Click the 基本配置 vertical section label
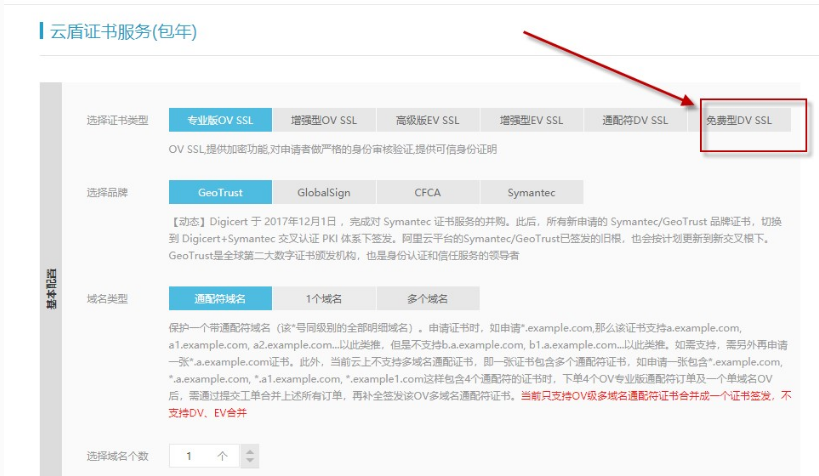The height and width of the screenshot is (476, 819). [51, 289]
